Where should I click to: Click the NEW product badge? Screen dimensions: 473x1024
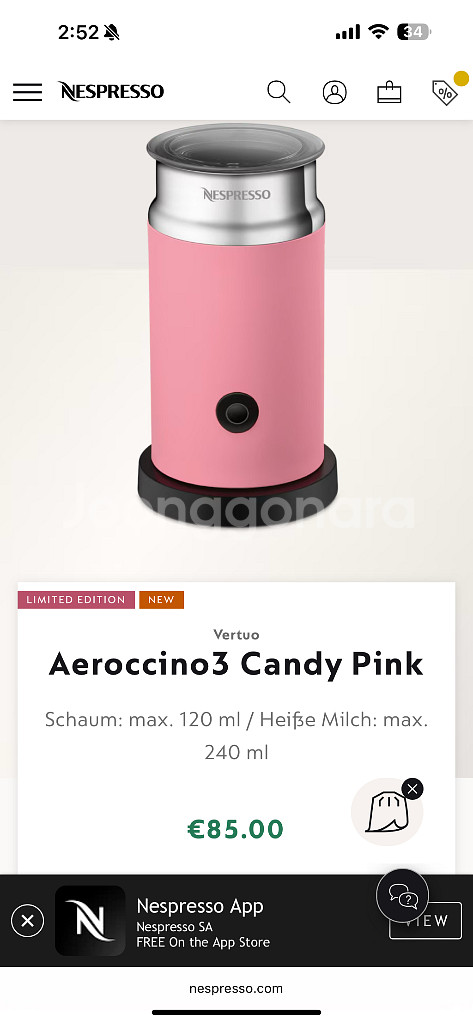tap(161, 600)
